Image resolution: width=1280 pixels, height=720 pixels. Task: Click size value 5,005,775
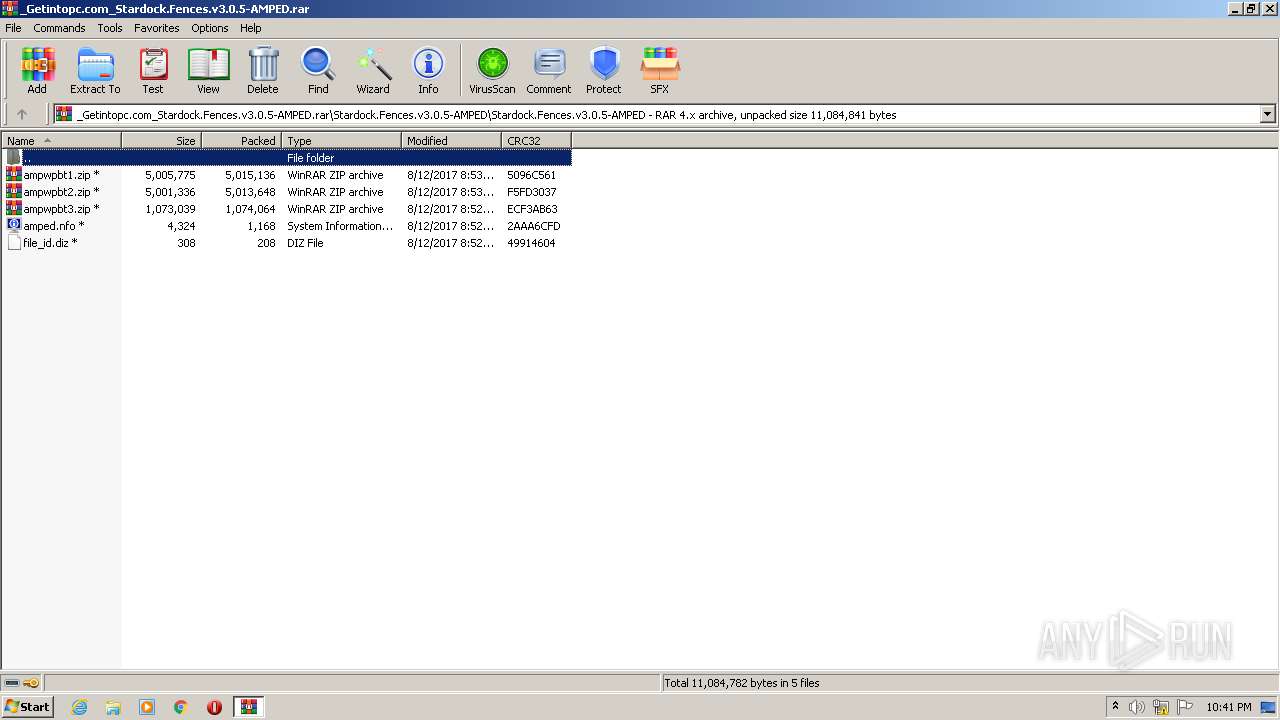(x=170, y=175)
